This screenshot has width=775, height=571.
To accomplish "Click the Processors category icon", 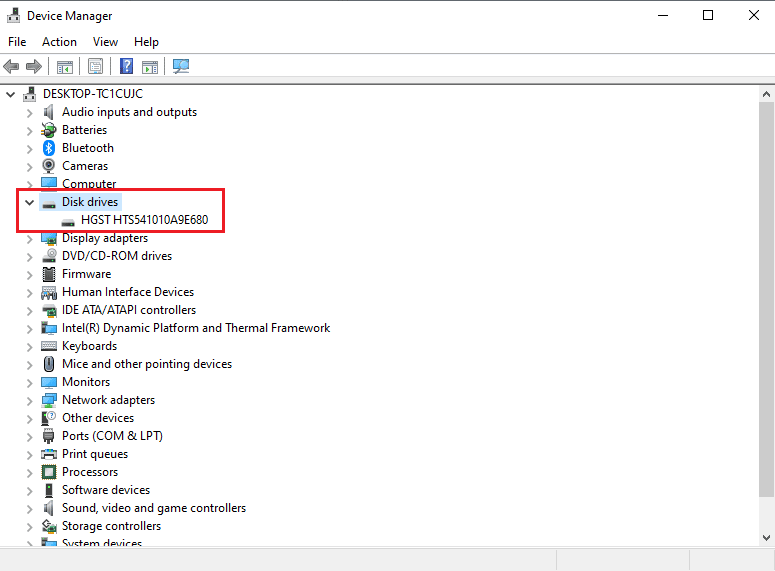I will pos(48,472).
